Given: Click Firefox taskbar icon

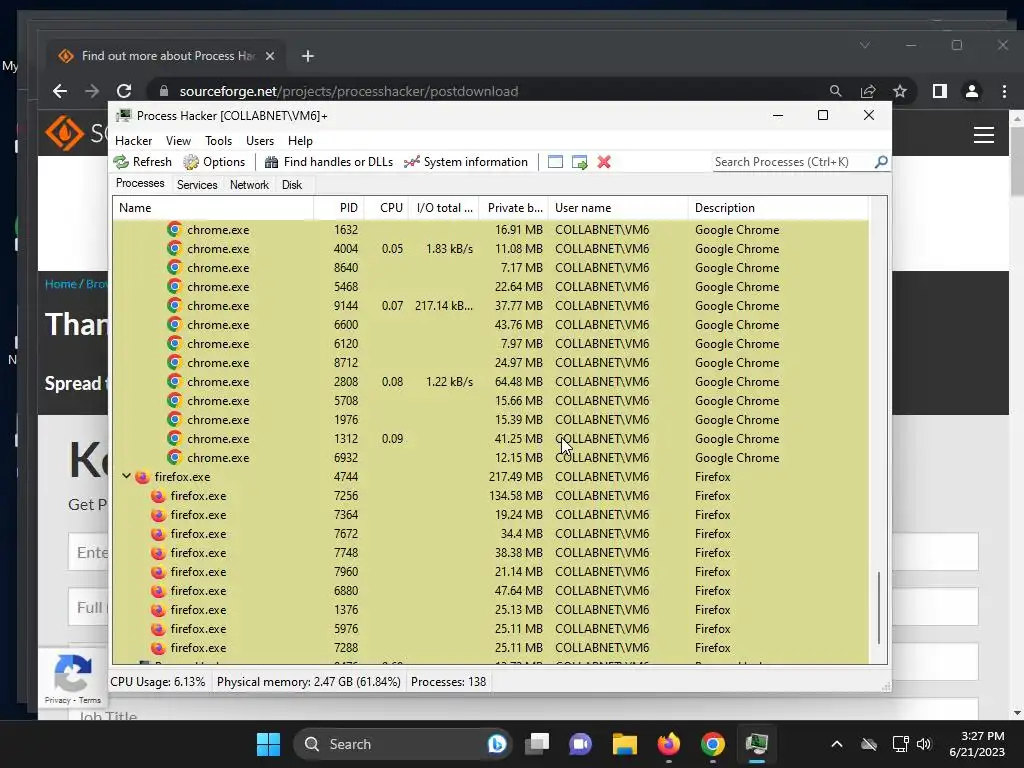Looking at the screenshot, I should coord(669,744).
